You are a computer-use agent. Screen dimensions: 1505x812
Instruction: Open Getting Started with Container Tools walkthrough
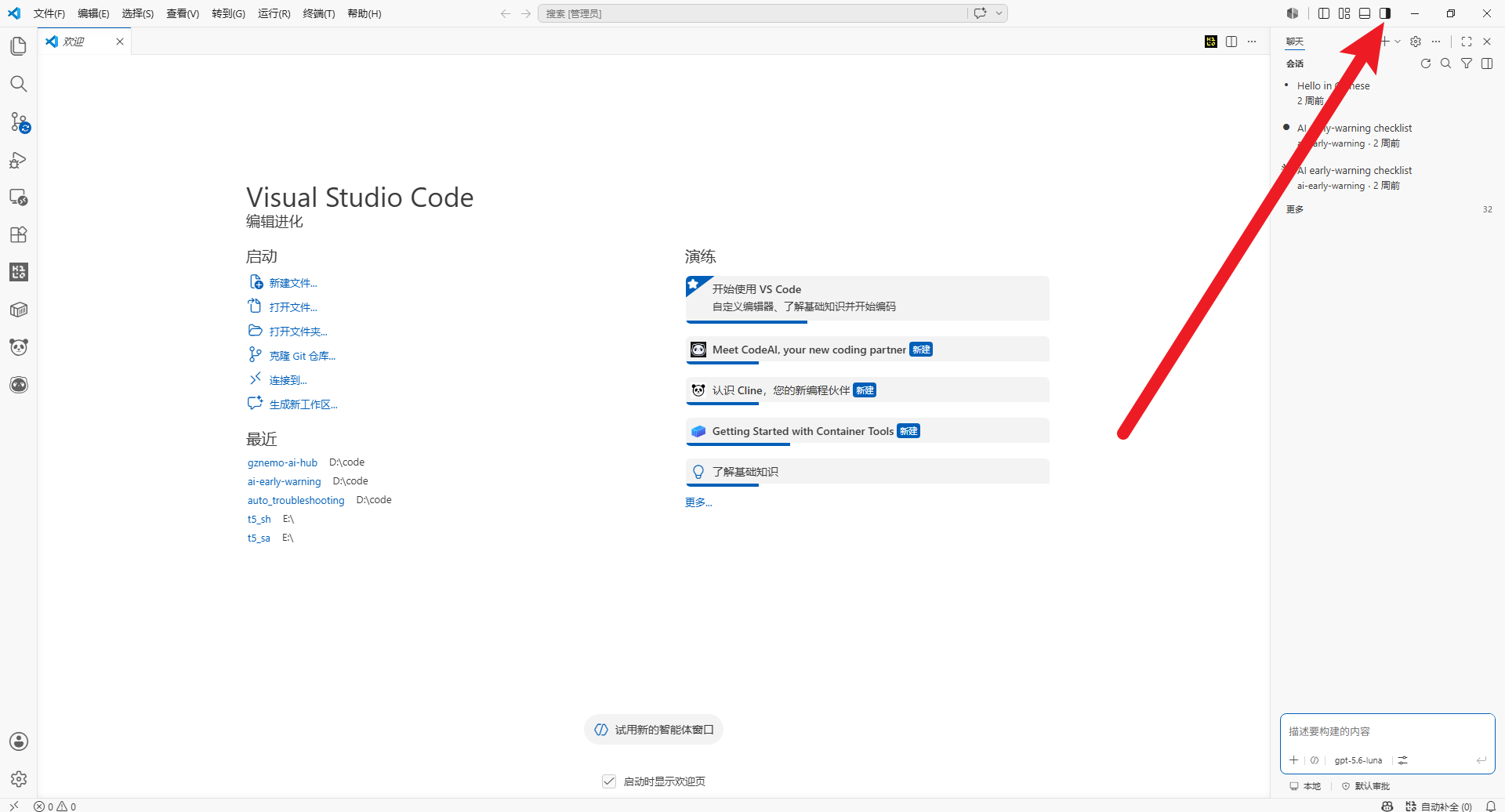click(x=867, y=431)
